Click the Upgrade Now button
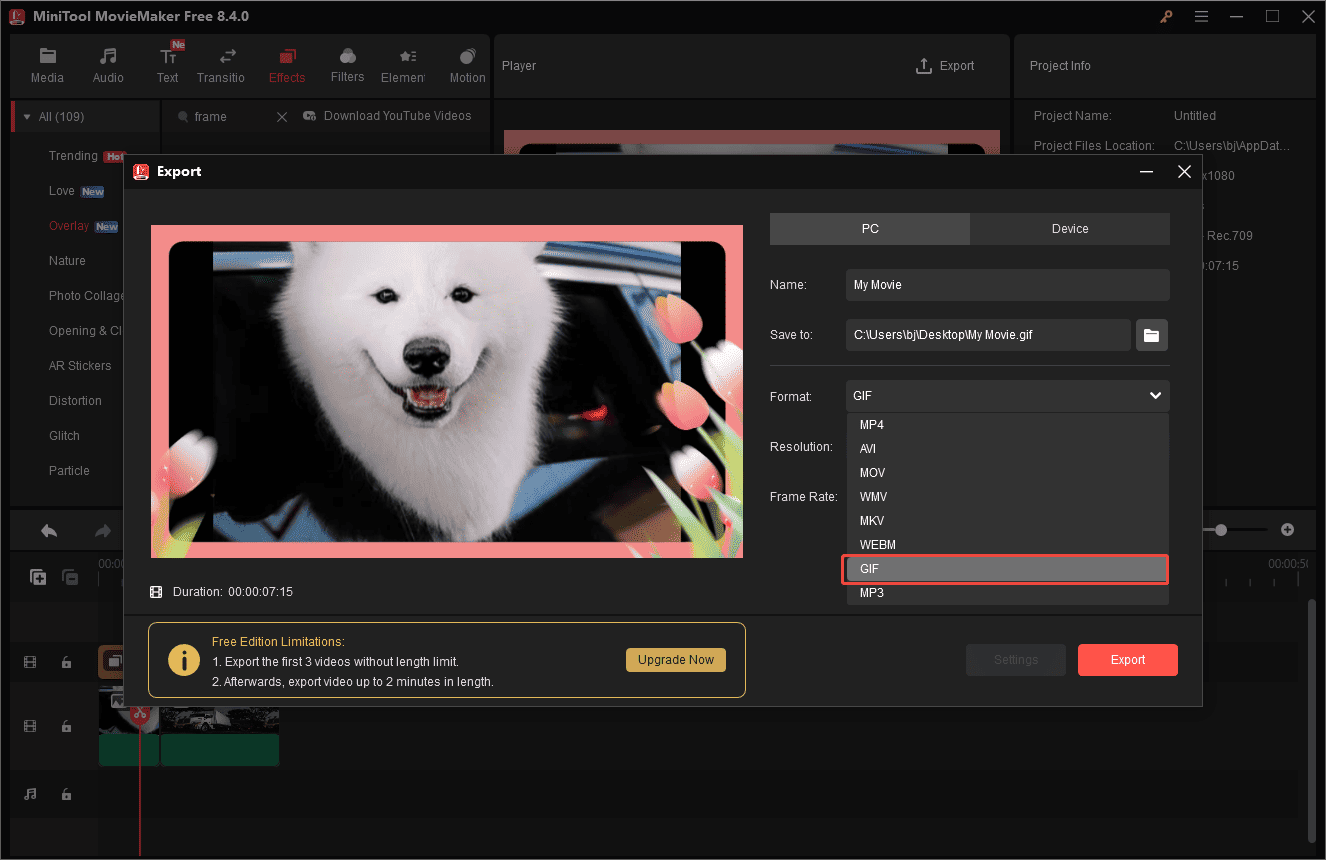This screenshot has height=860, width=1326. point(675,659)
